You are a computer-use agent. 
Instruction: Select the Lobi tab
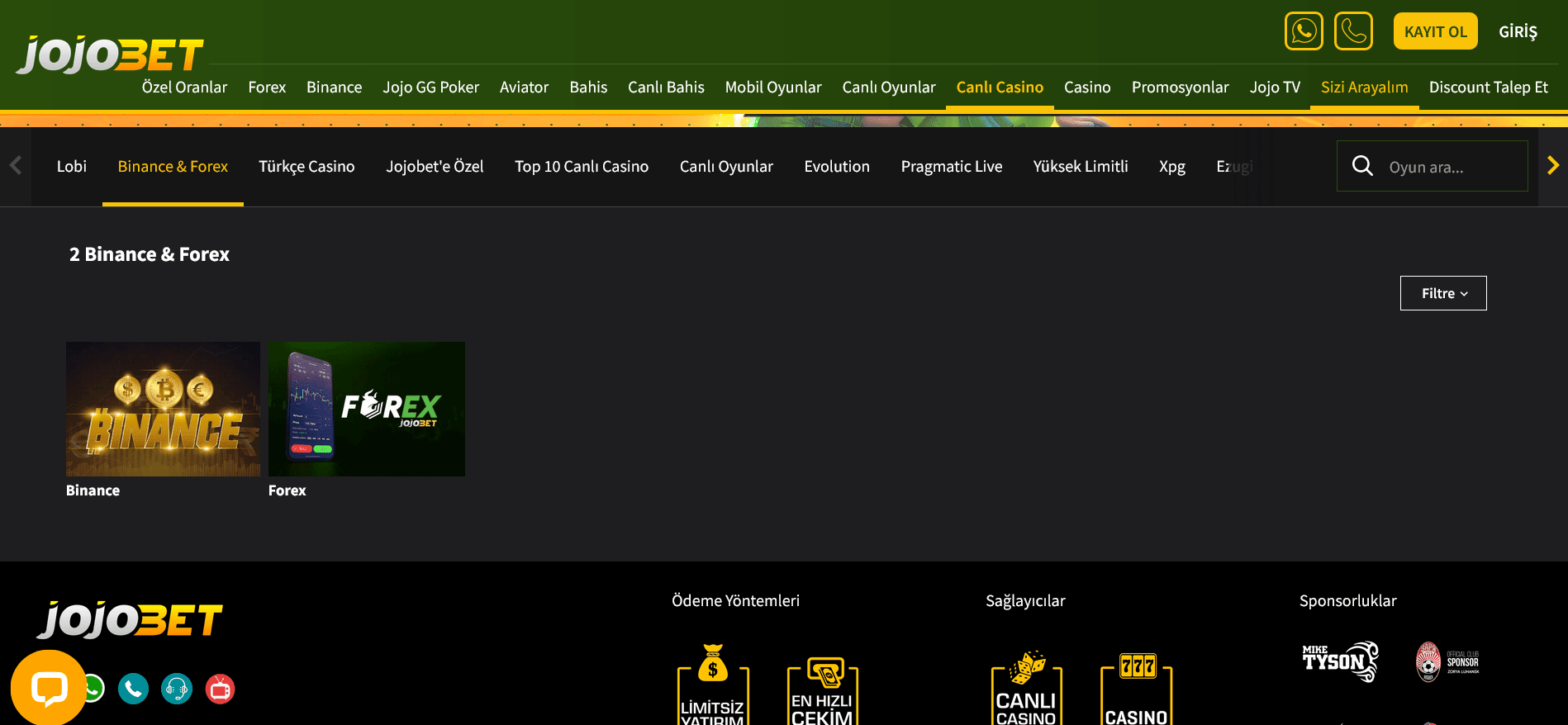[x=72, y=167]
